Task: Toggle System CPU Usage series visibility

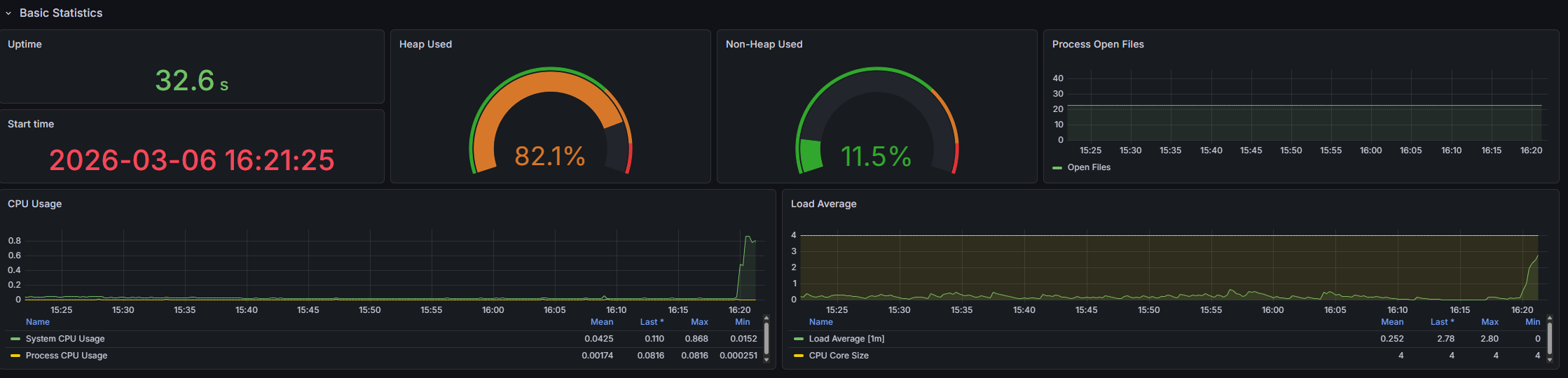Action: pyautogui.click(x=65, y=339)
